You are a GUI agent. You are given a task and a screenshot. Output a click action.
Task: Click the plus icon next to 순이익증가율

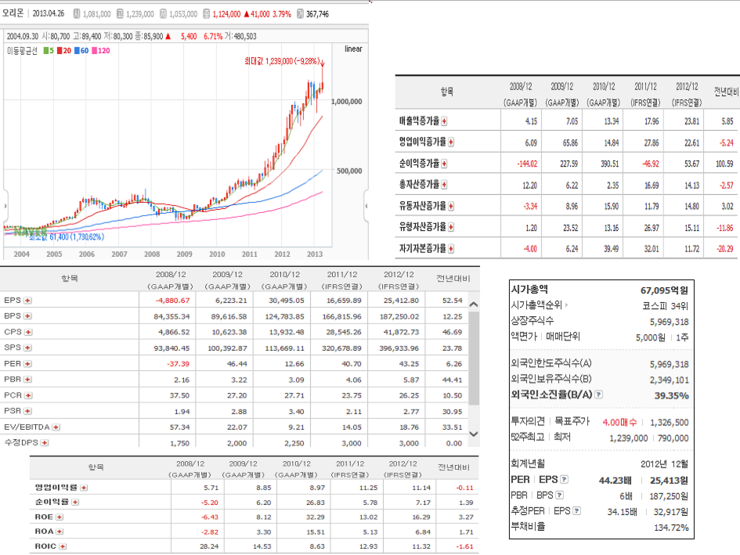coord(444,164)
